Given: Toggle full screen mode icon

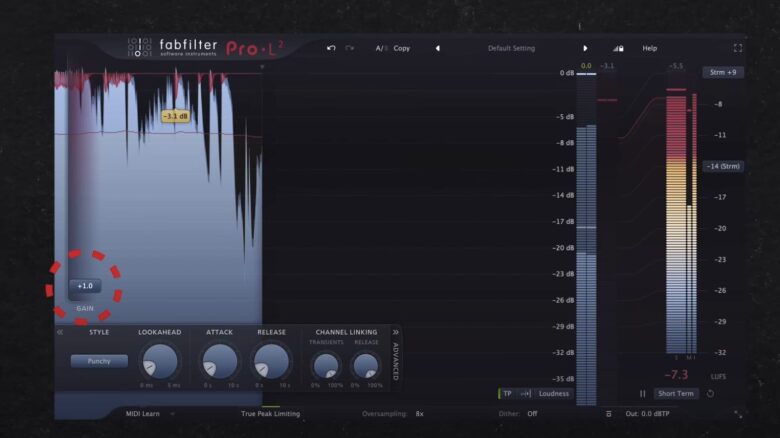Looking at the screenshot, I should tap(738, 48).
